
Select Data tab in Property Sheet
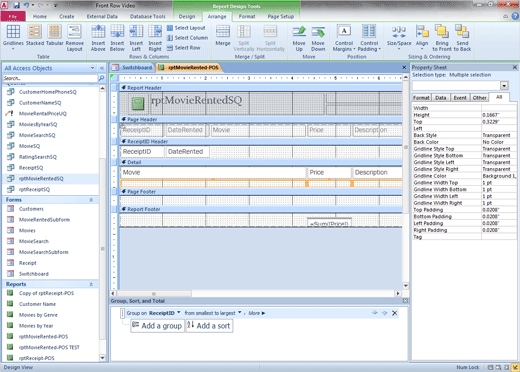point(441,98)
